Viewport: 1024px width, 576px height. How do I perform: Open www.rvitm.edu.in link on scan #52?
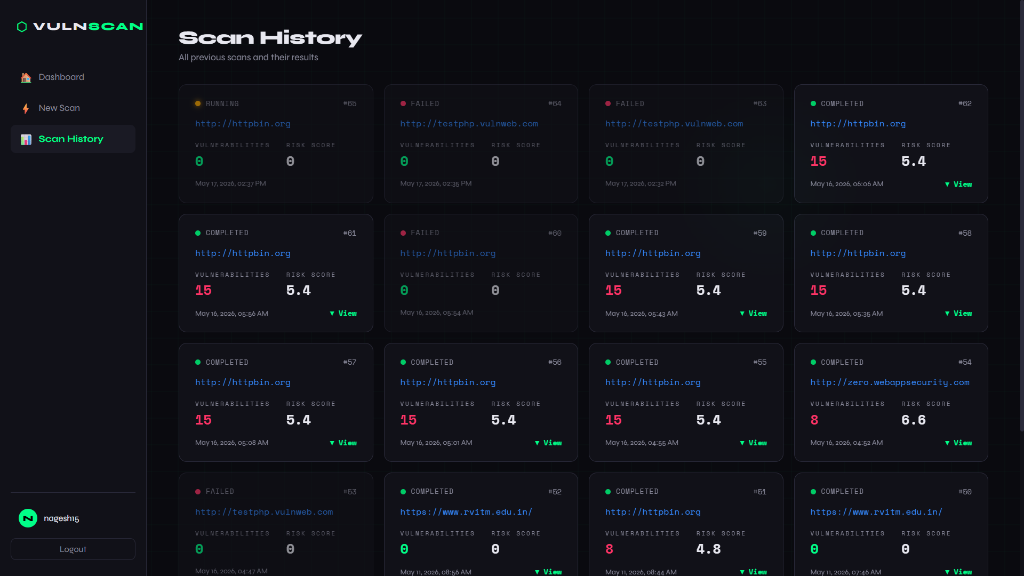pos(466,513)
